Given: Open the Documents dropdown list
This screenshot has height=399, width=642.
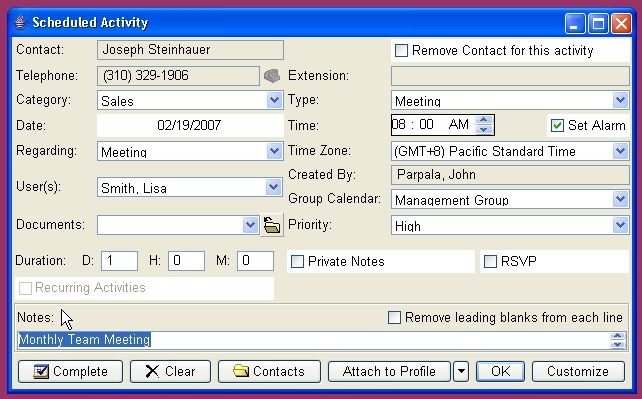Looking at the screenshot, I should tap(250, 225).
